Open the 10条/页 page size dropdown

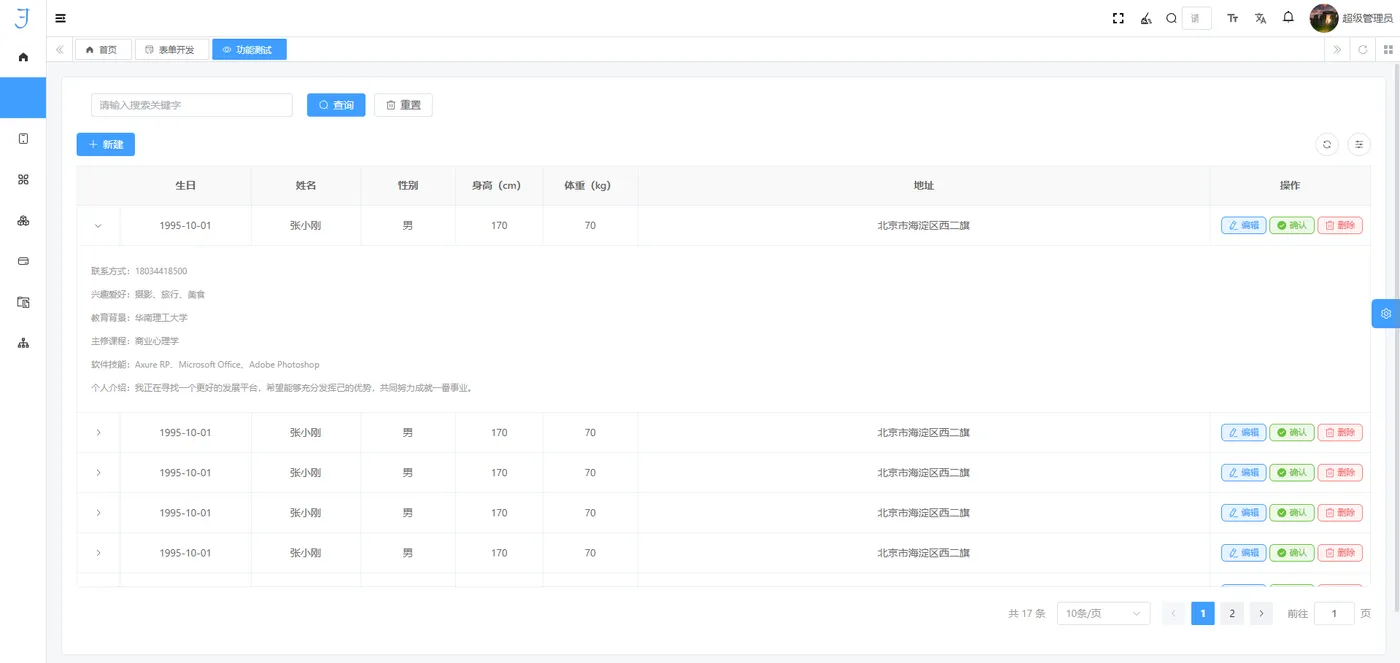point(1103,613)
